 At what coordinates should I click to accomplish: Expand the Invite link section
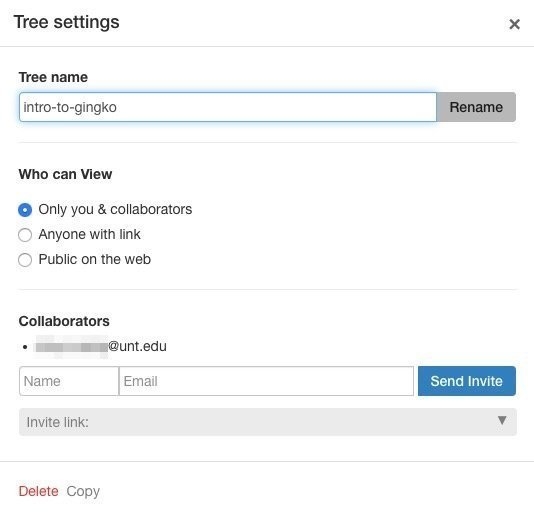268,422
